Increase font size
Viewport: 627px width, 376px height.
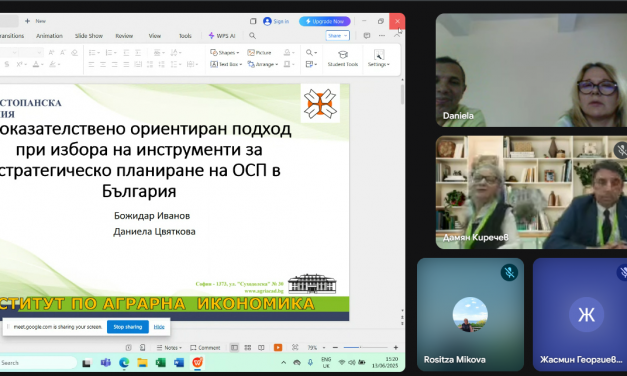51,52
